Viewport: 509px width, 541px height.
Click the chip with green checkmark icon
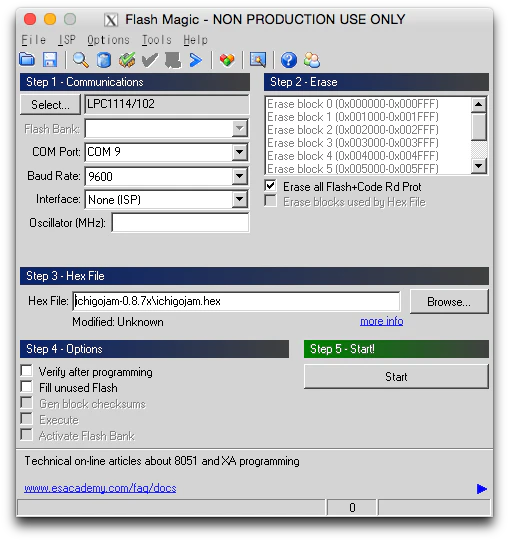[x=127, y=60]
